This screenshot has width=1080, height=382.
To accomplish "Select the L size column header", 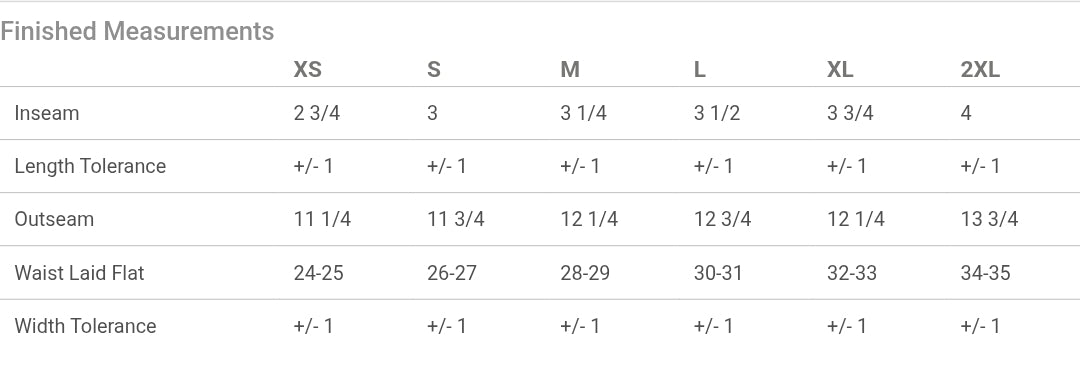I will point(700,70).
